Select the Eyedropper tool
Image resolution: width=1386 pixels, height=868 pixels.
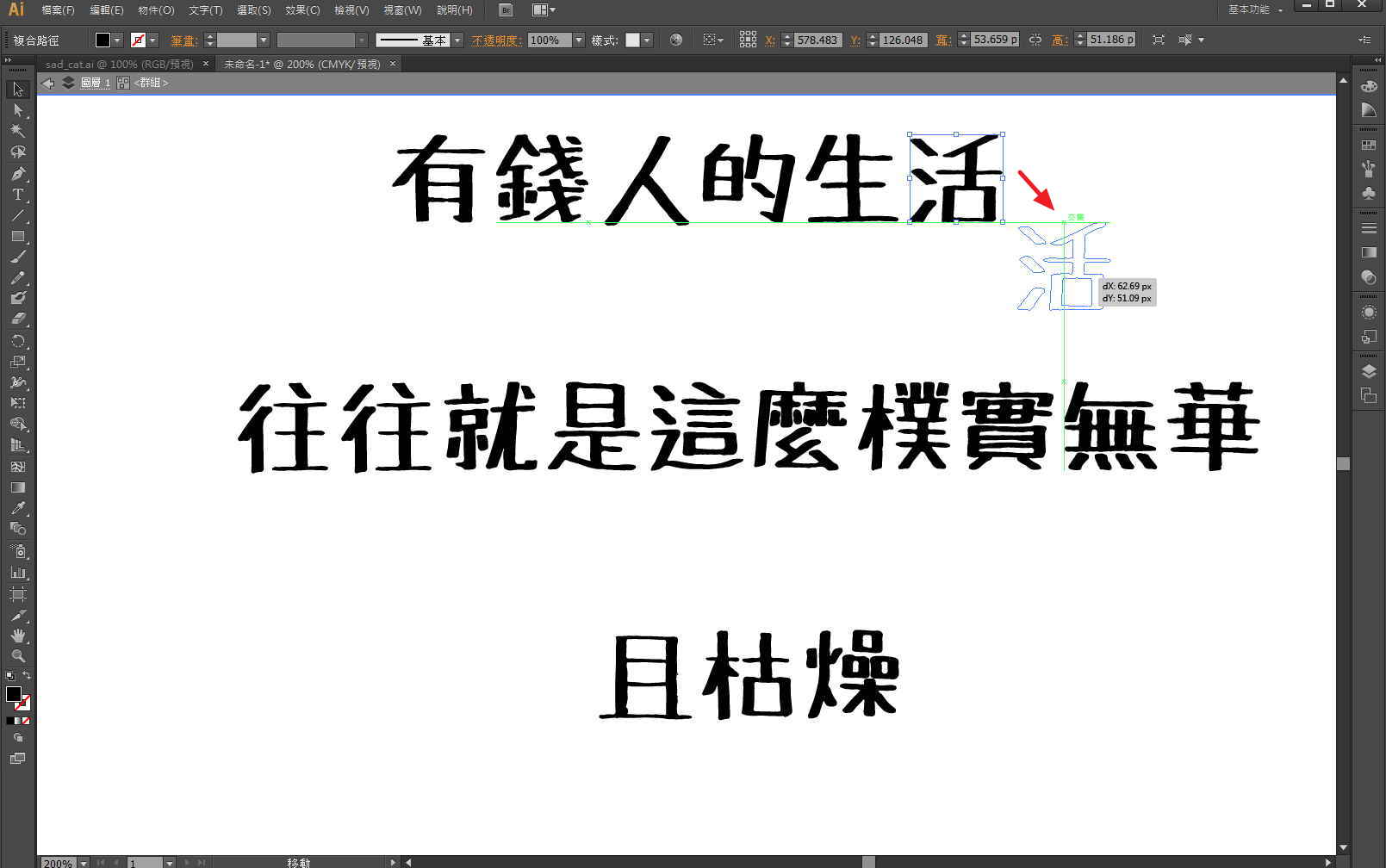(18, 508)
